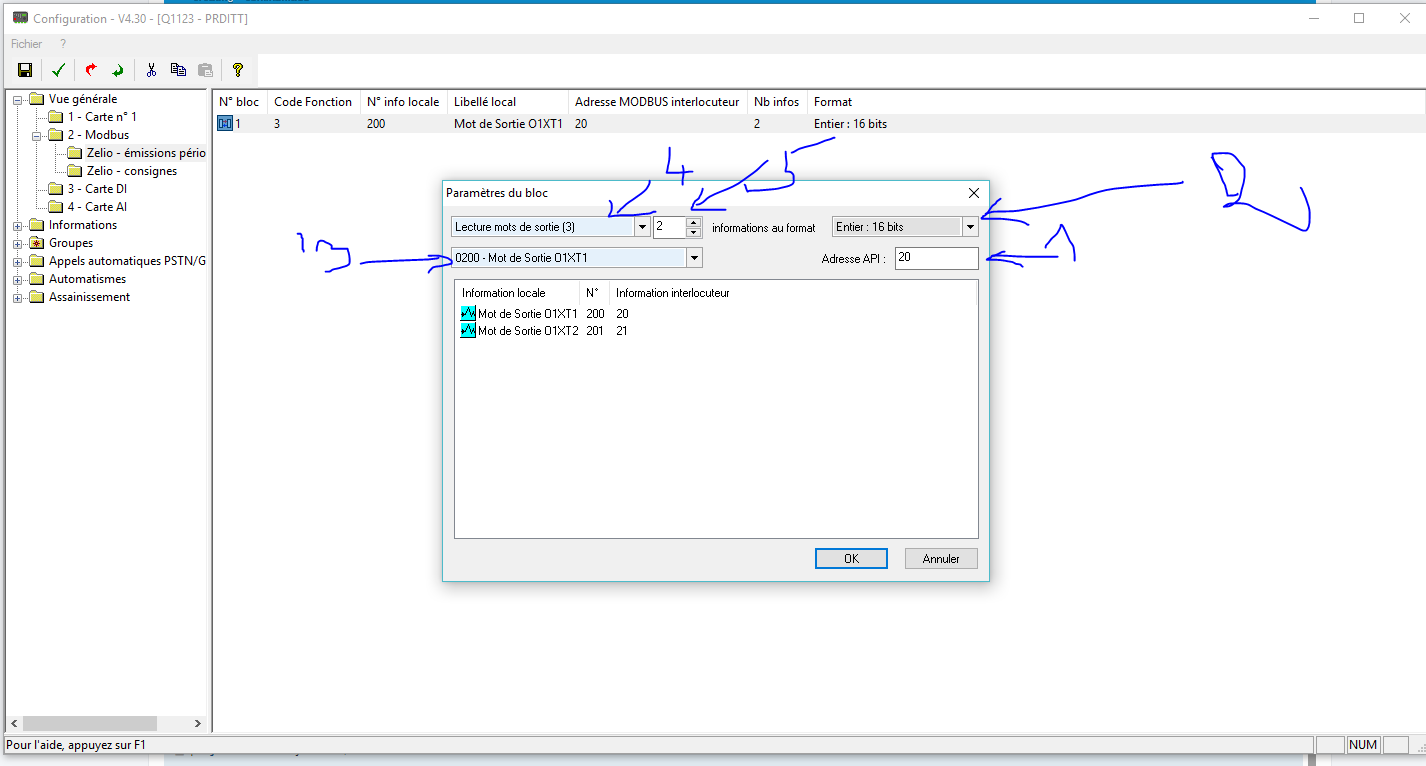Click the green redo arrow icon
This screenshot has width=1426, height=766.
point(118,70)
